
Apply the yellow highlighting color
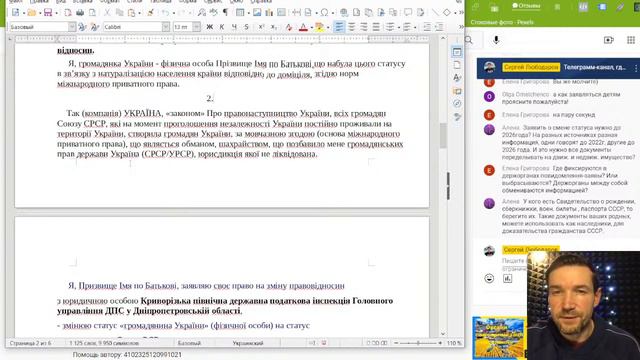coord(320,27)
